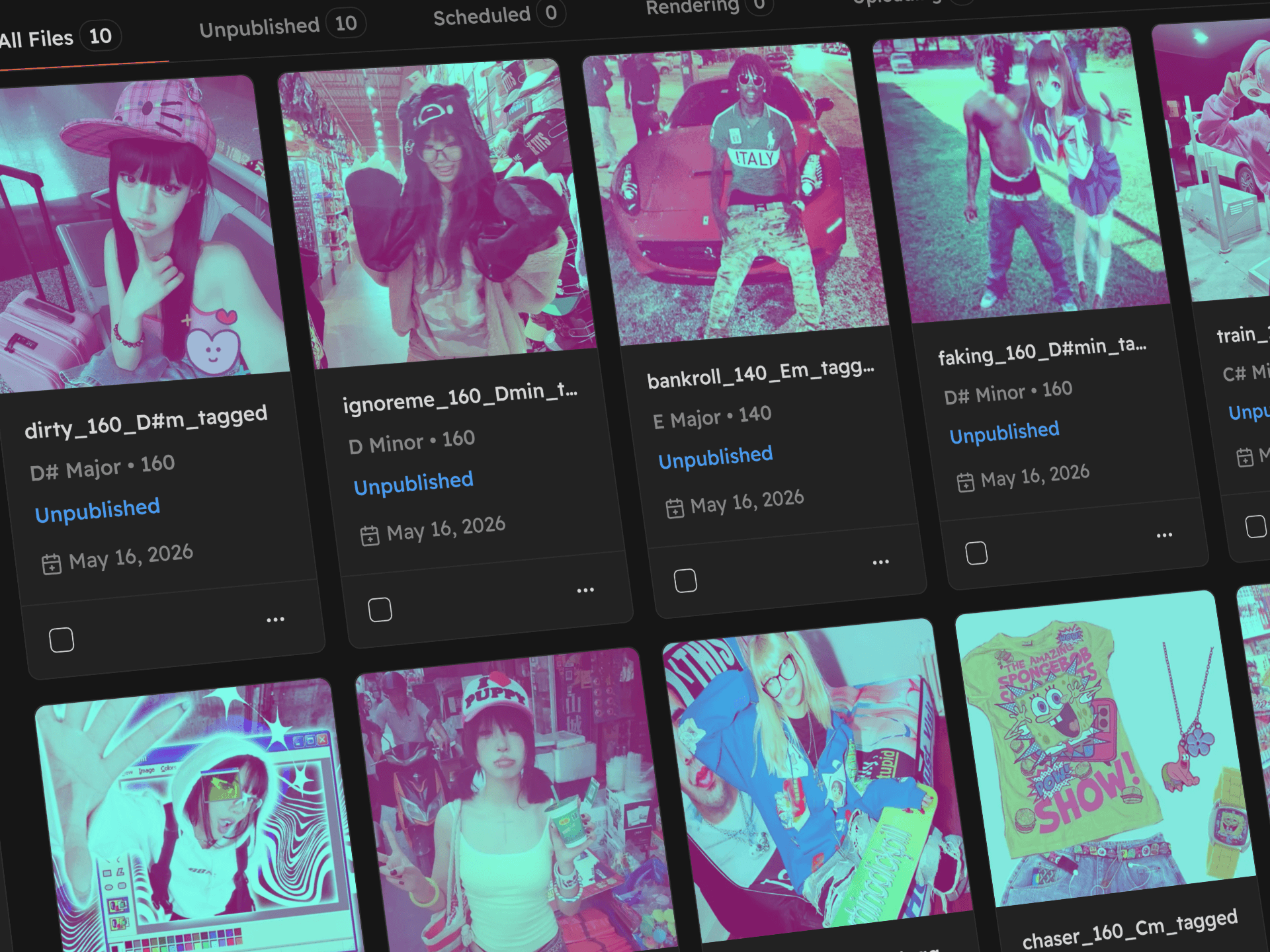Open more options for dirty_160_D#m_tagged
Viewport: 1270px width, 952px height.
pyautogui.click(x=275, y=619)
